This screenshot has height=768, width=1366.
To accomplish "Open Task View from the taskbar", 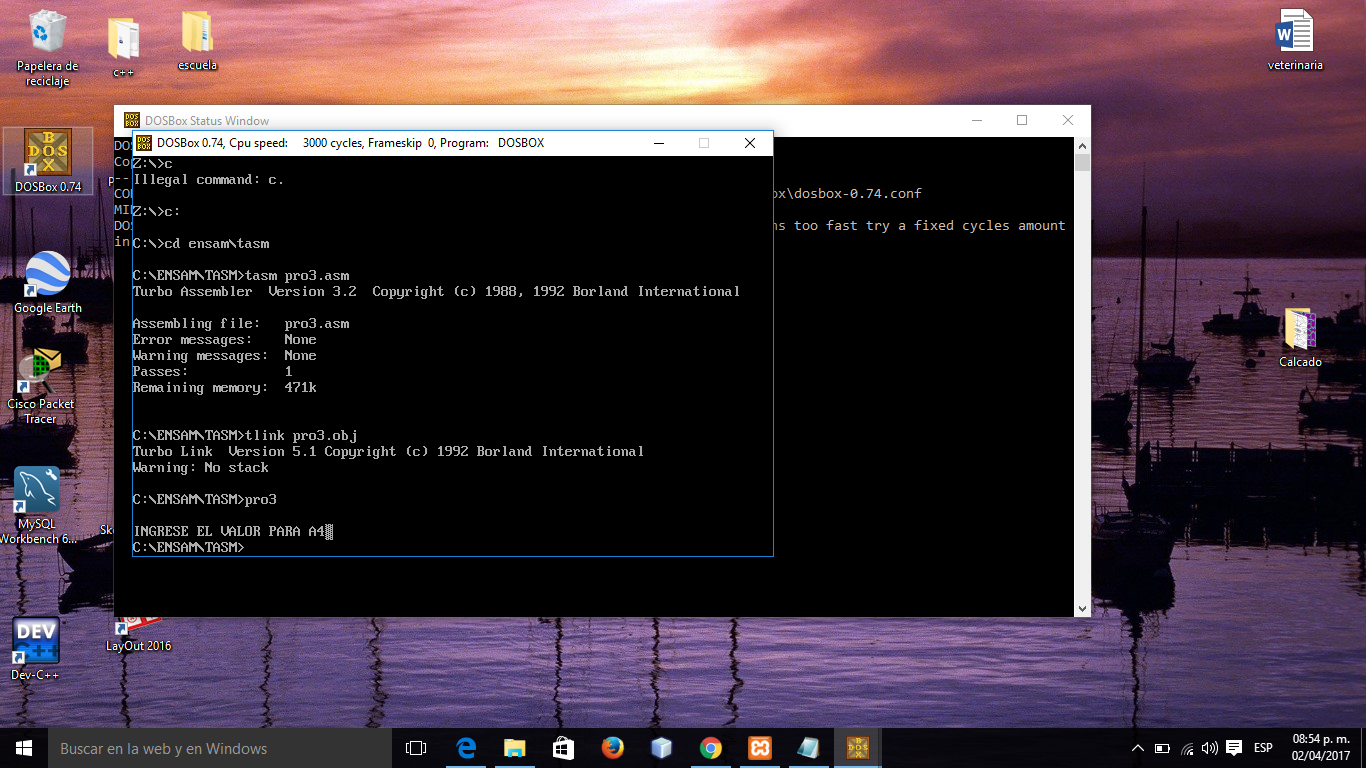I will [x=416, y=748].
